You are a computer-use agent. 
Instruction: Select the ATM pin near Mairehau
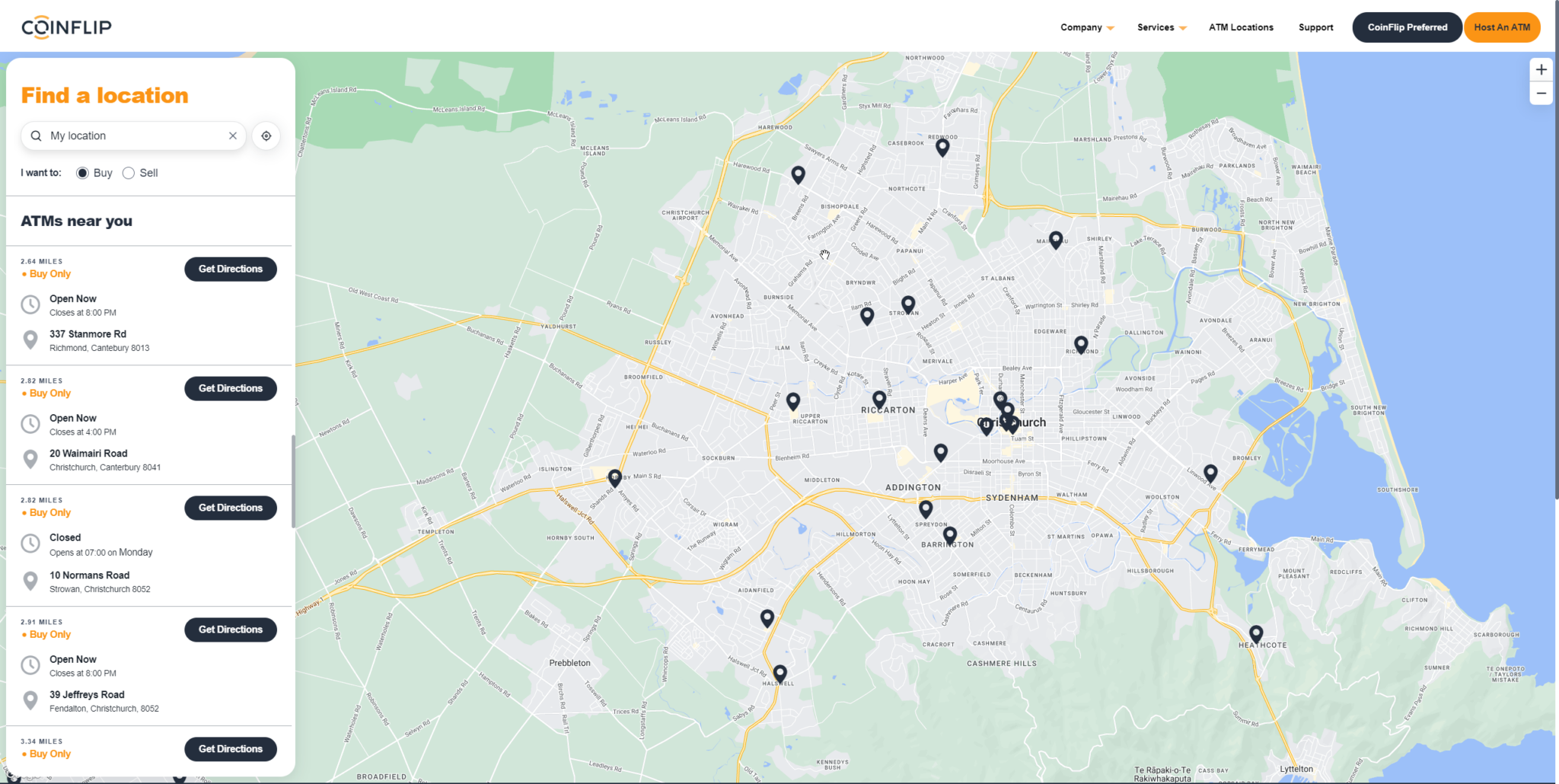pos(1056,240)
